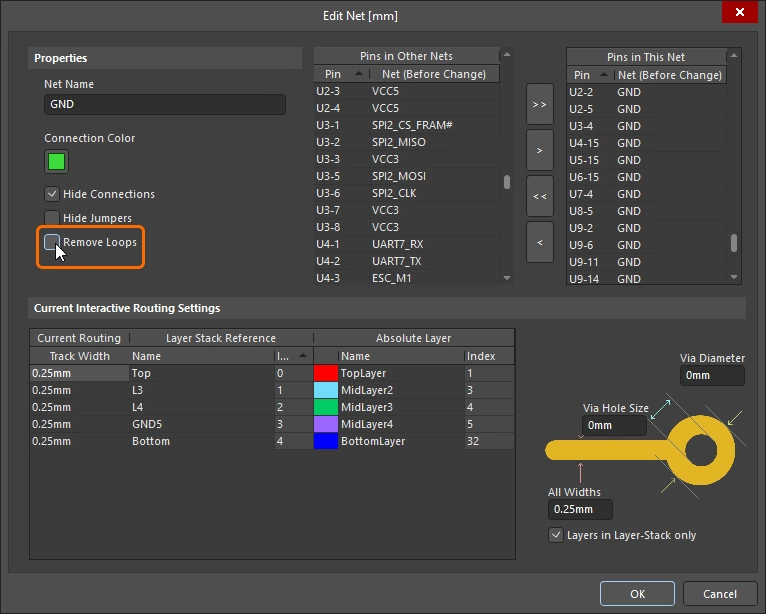Viewport: 766px width, 614px height.
Task: Click the move all pins right (>>) button
Action: 539,104
